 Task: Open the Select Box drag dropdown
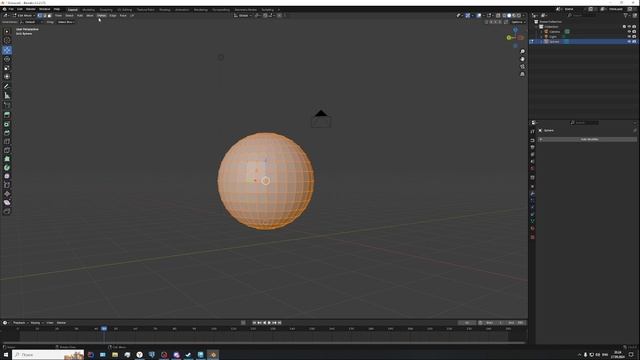(x=66, y=22)
